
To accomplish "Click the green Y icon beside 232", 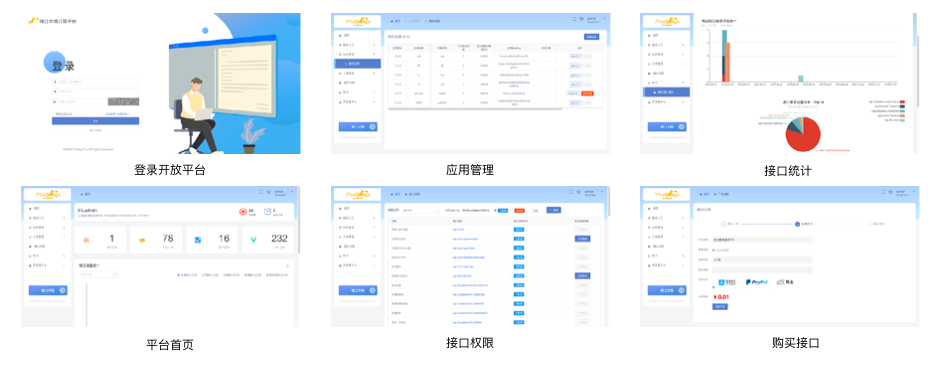I will [x=253, y=240].
